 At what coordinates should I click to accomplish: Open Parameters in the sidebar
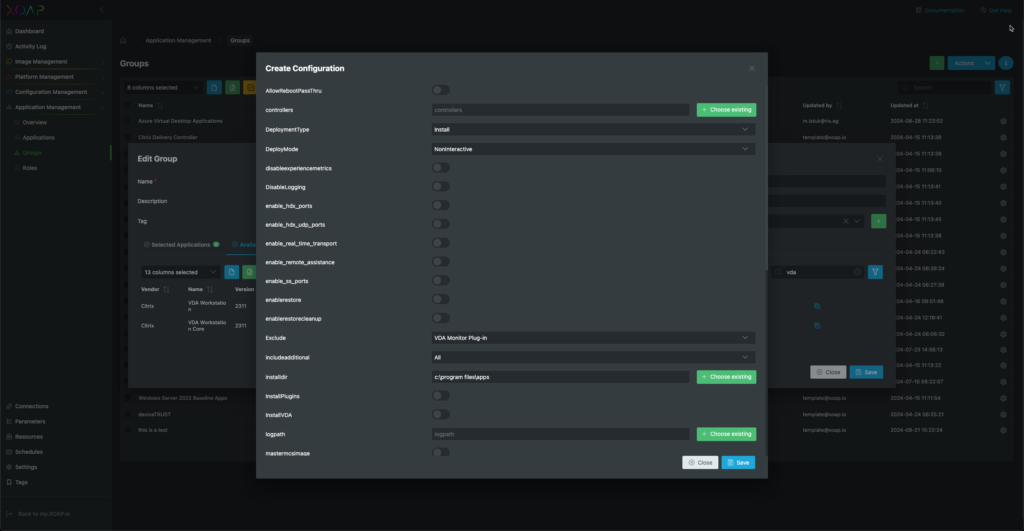30,422
